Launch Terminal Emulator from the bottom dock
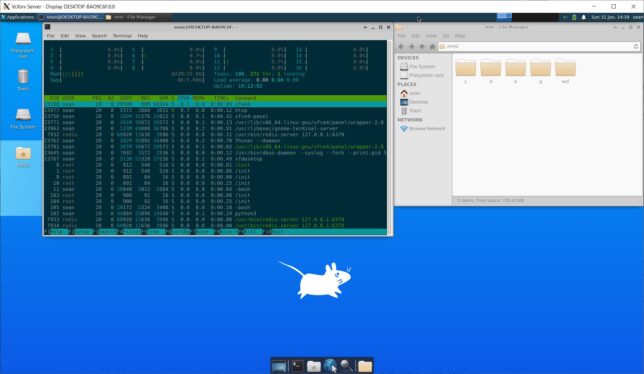Image resolution: width=644 pixels, height=374 pixels. pos(297,365)
